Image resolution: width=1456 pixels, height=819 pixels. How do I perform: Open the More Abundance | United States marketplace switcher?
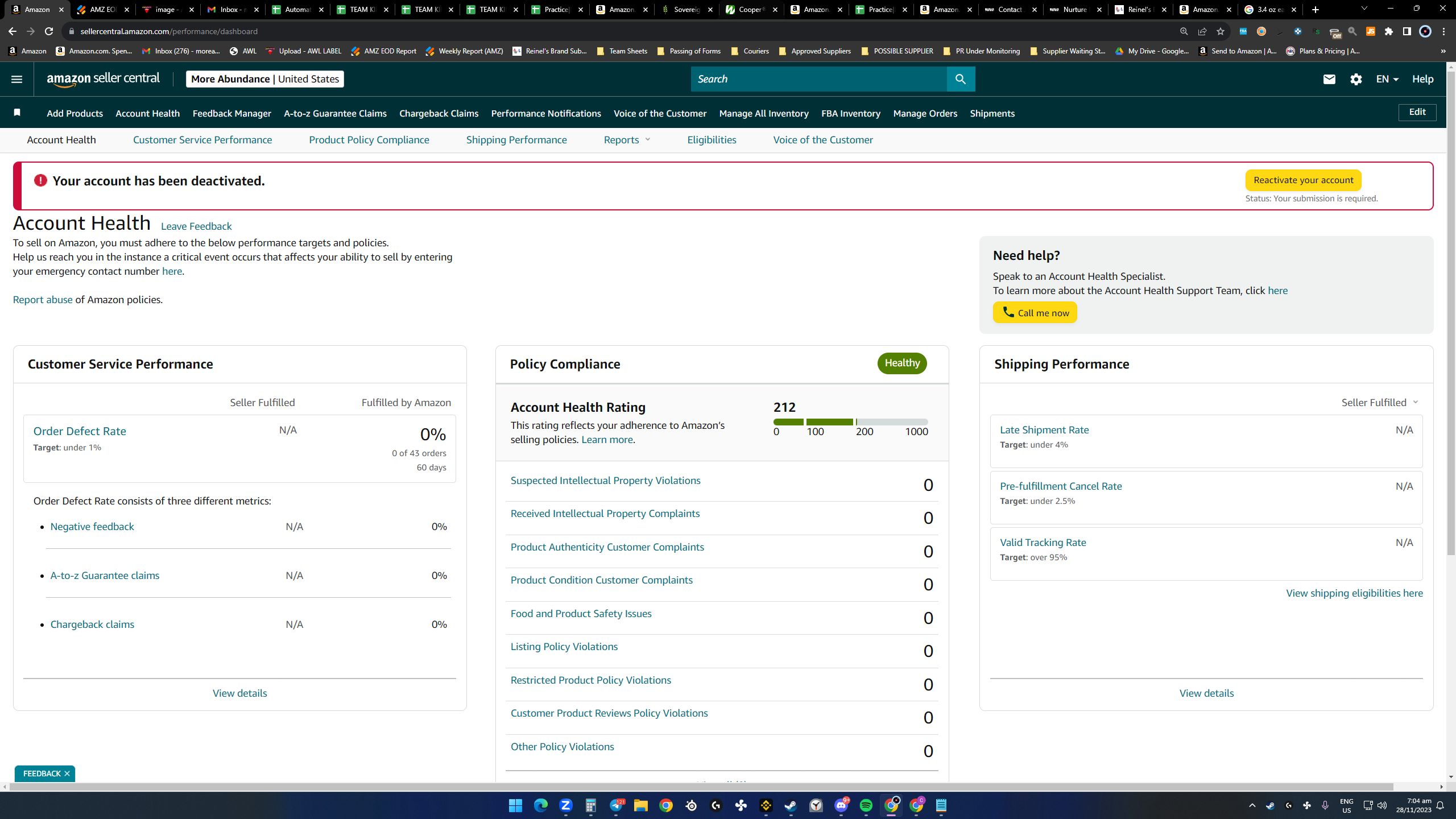pyautogui.click(x=265, y=79)
